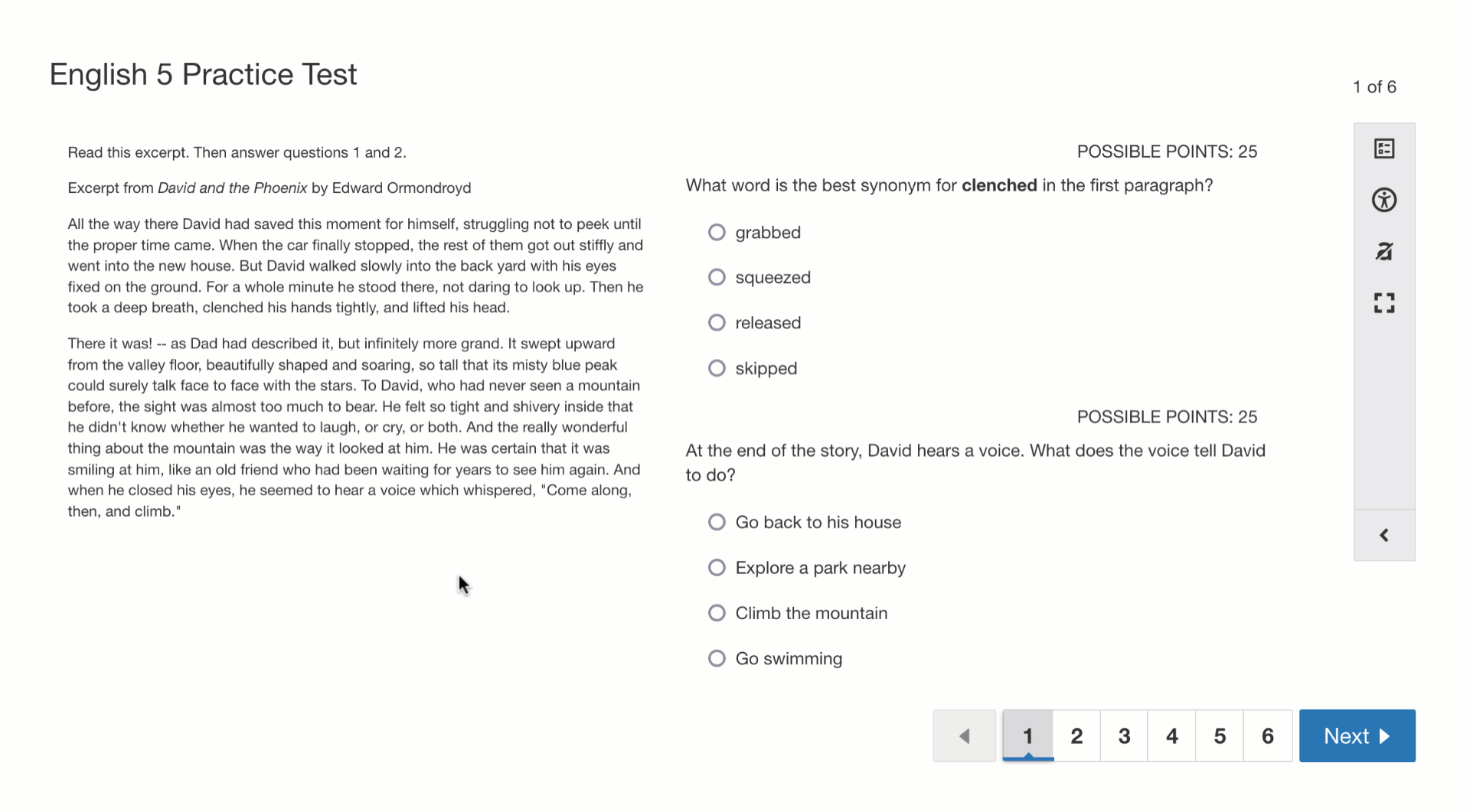Go to page 6
Image resolution: width=1470 pixels, height=812 pixels.
[1268, 736]
